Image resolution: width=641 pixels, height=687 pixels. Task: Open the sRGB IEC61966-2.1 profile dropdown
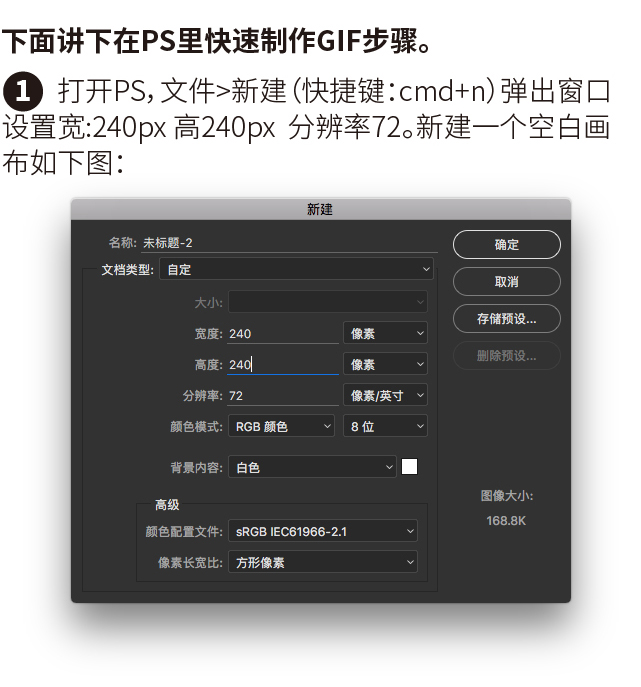(322, 531)
